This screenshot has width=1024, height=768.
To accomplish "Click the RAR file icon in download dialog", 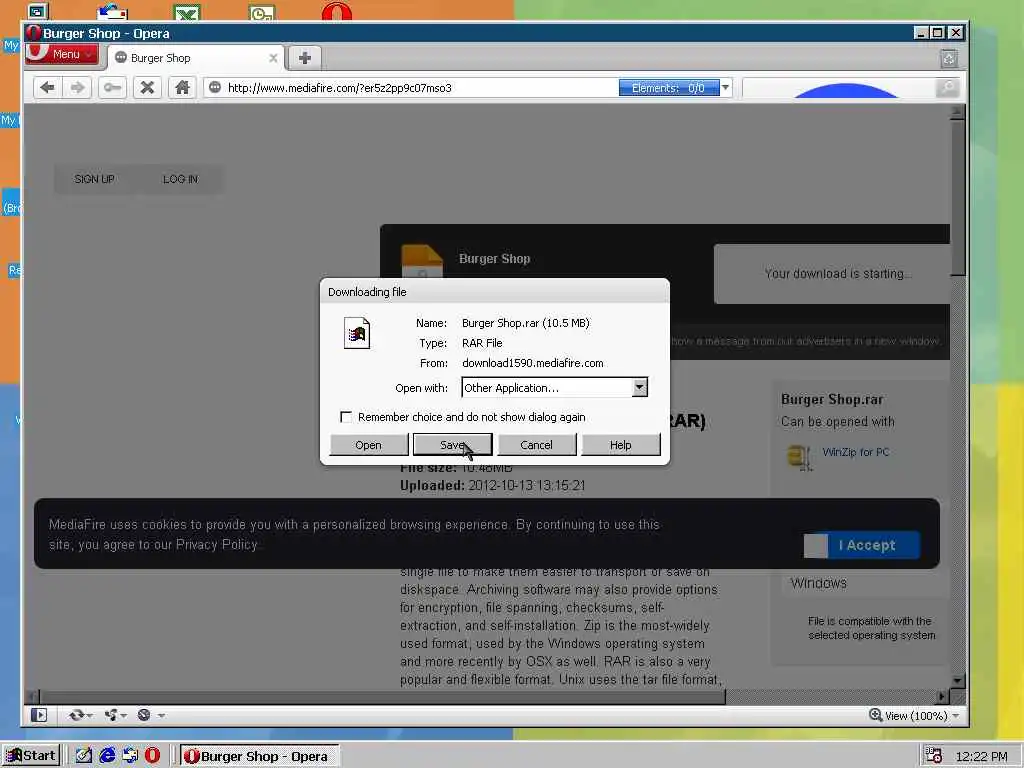I will point(357,333).
